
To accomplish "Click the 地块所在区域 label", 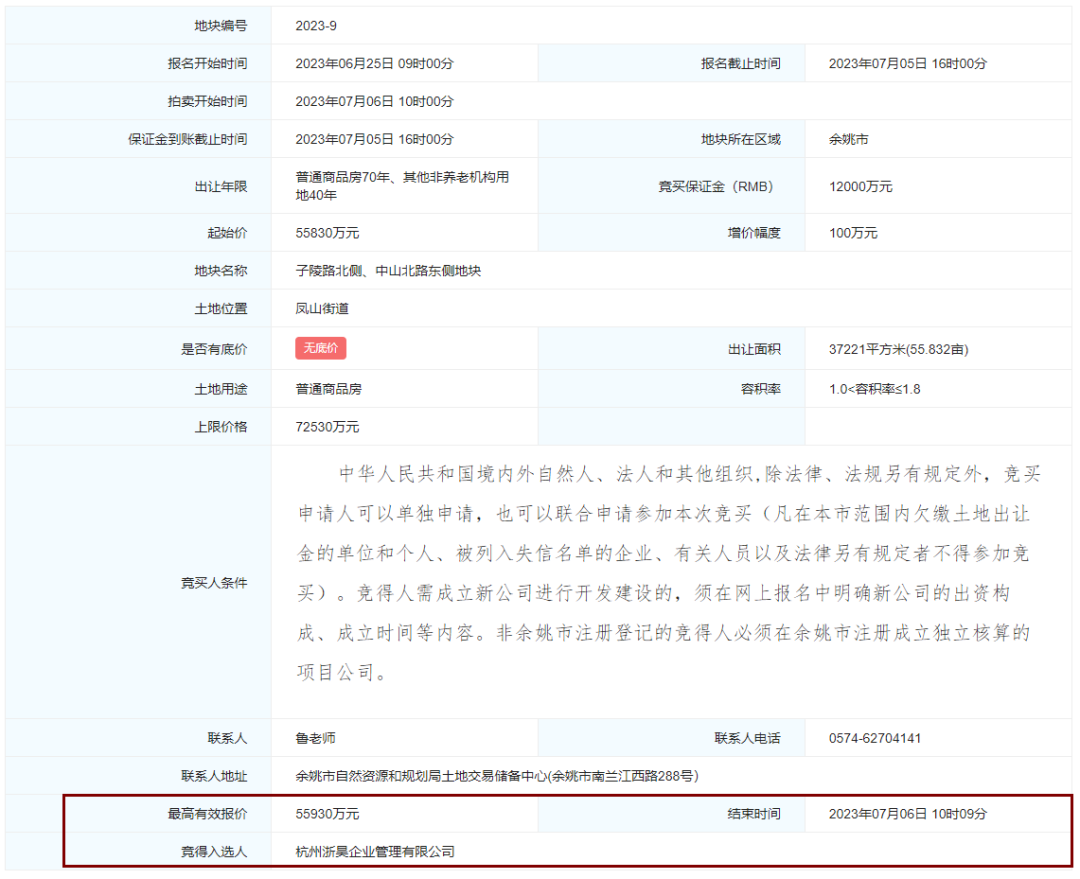I will pos(740,139).
